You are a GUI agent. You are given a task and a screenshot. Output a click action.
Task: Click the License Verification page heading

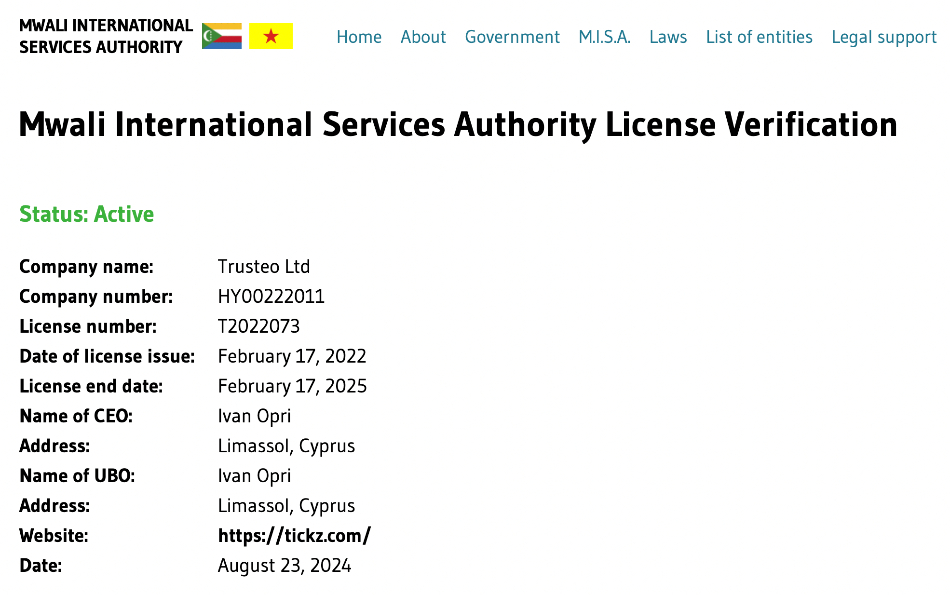tap(458, 125)
